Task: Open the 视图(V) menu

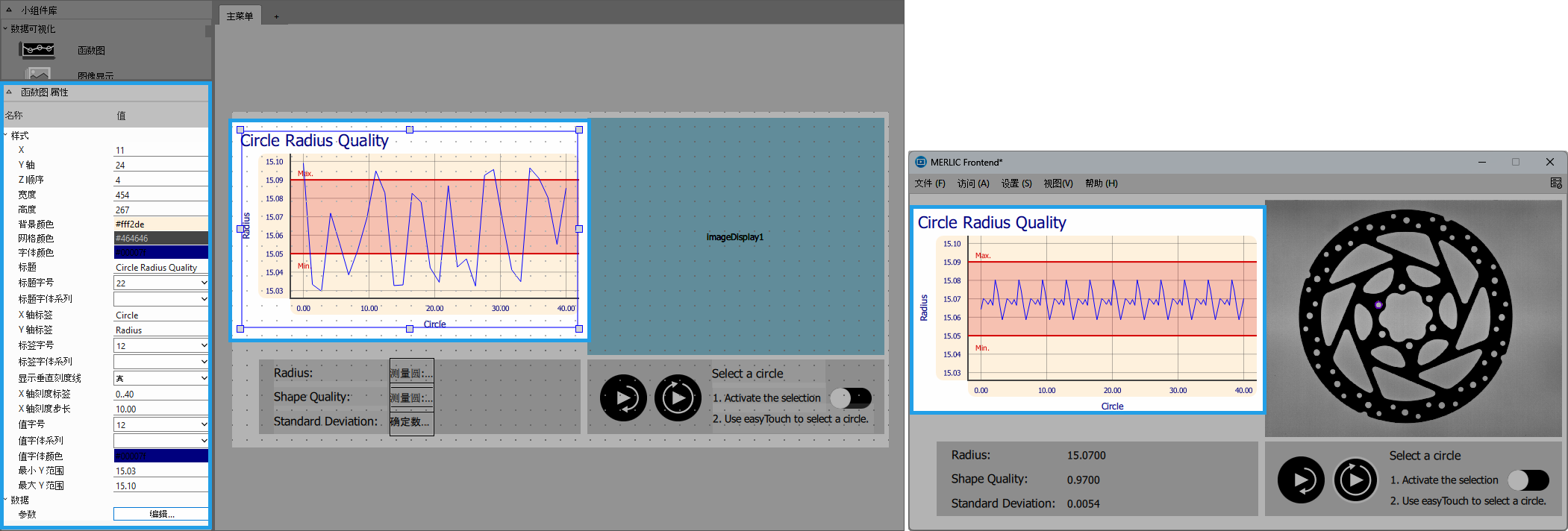Action: pyautogui.click(x=1058, y=183)
